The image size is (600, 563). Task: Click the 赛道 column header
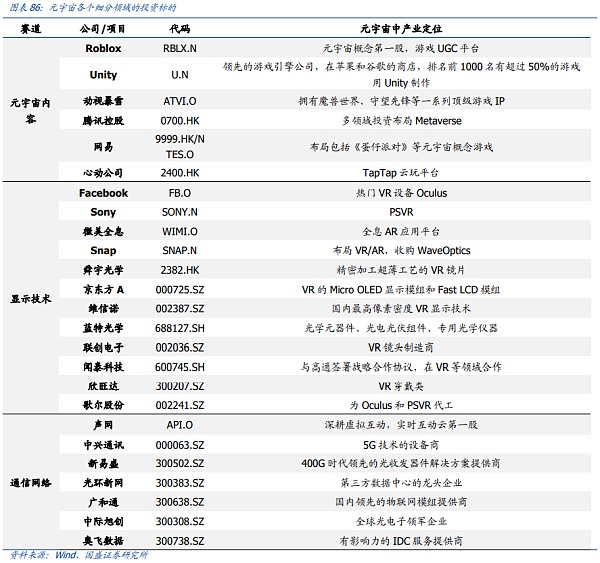pyautogui.click(x=31, y=29)
